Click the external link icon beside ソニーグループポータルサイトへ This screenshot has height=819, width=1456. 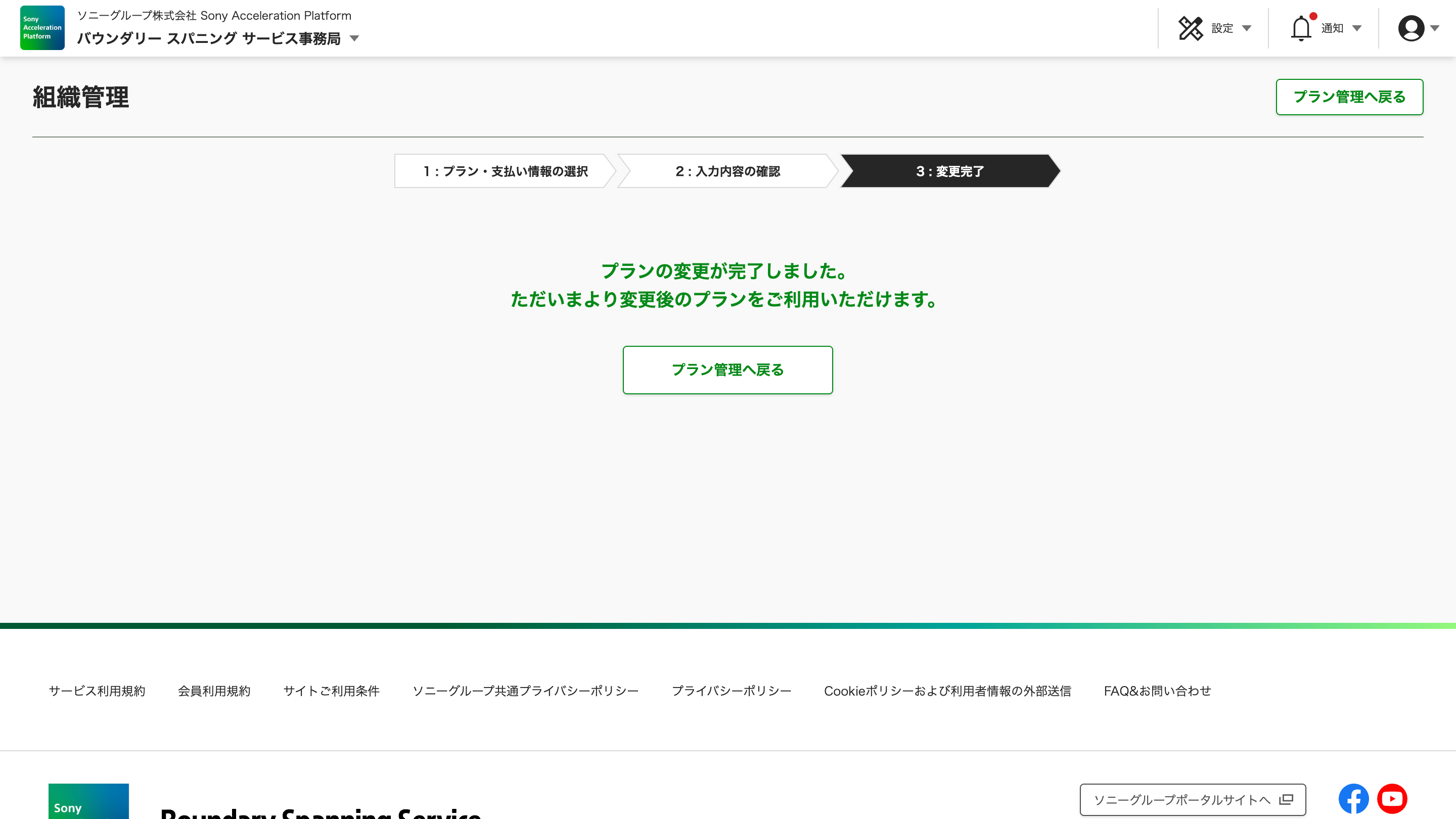[x=1287, y=799]
